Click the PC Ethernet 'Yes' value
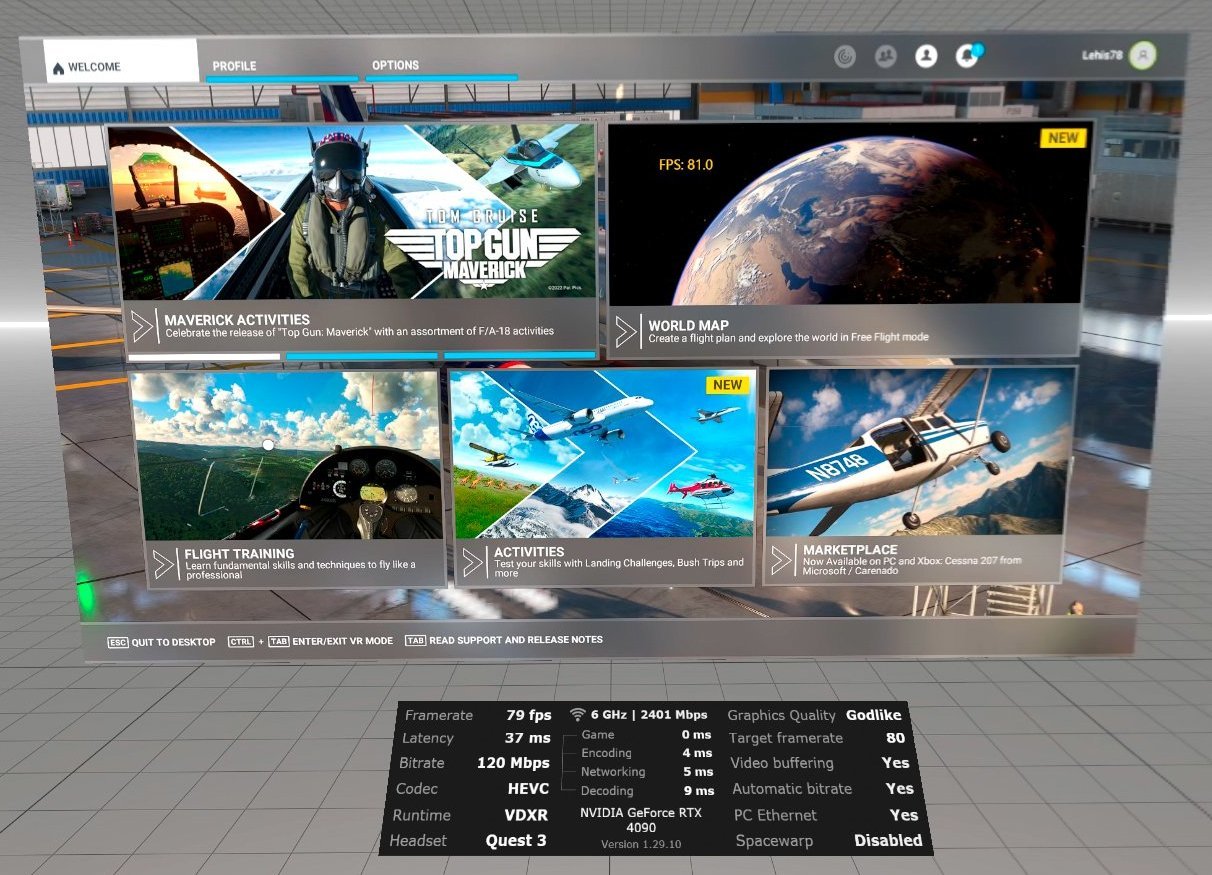The height and width of the screenshot is (875, 1212). tap(904, 815)
